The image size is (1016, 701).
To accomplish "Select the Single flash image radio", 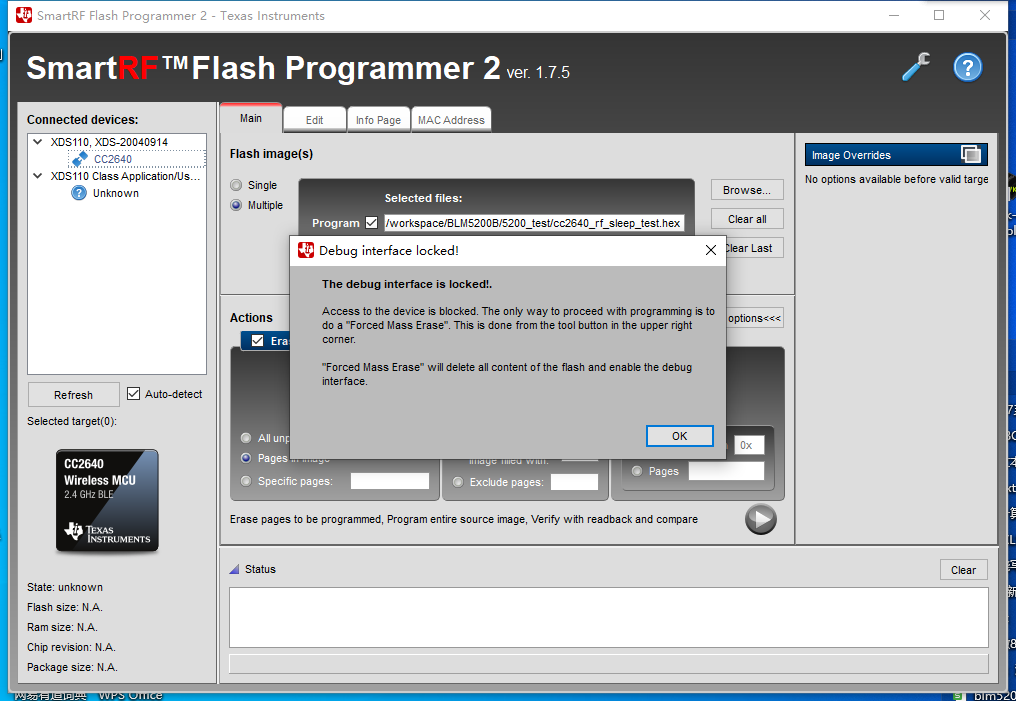I will click(x=236, y=185).
